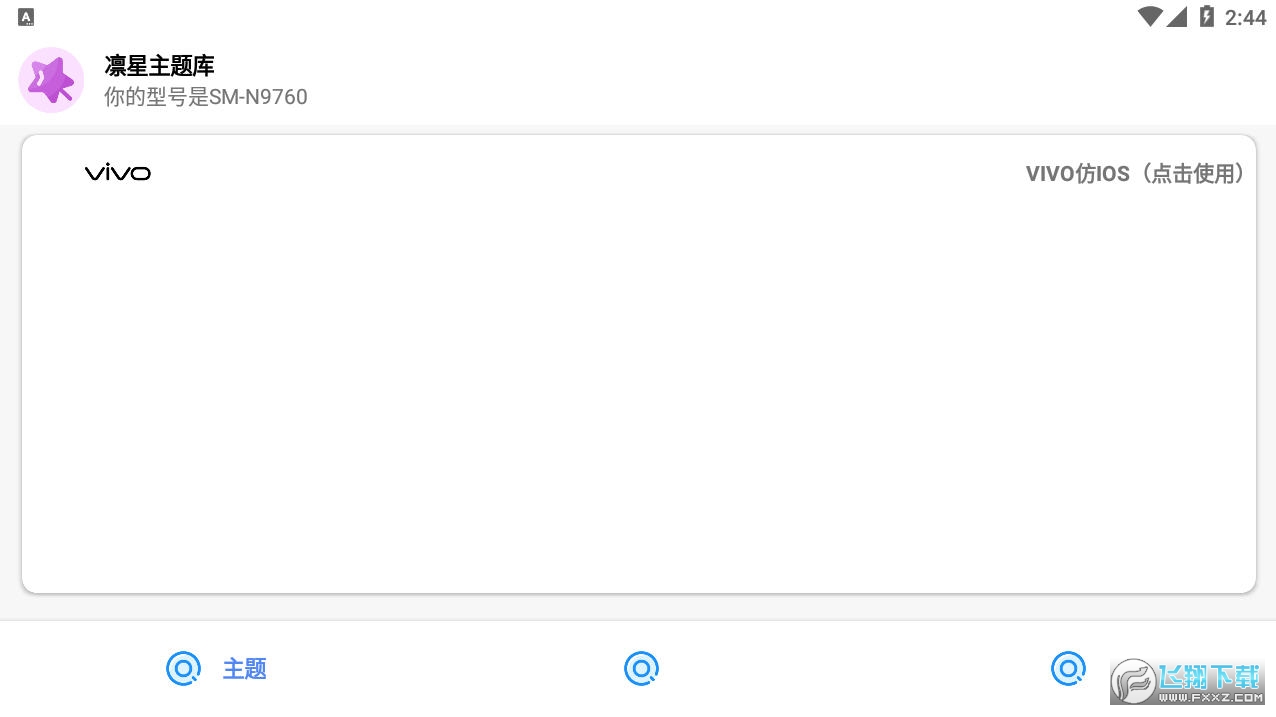Tap the keyboard input indicator icon
The width and height of the screenshot is (1276, 717).
tap(26, 17)
